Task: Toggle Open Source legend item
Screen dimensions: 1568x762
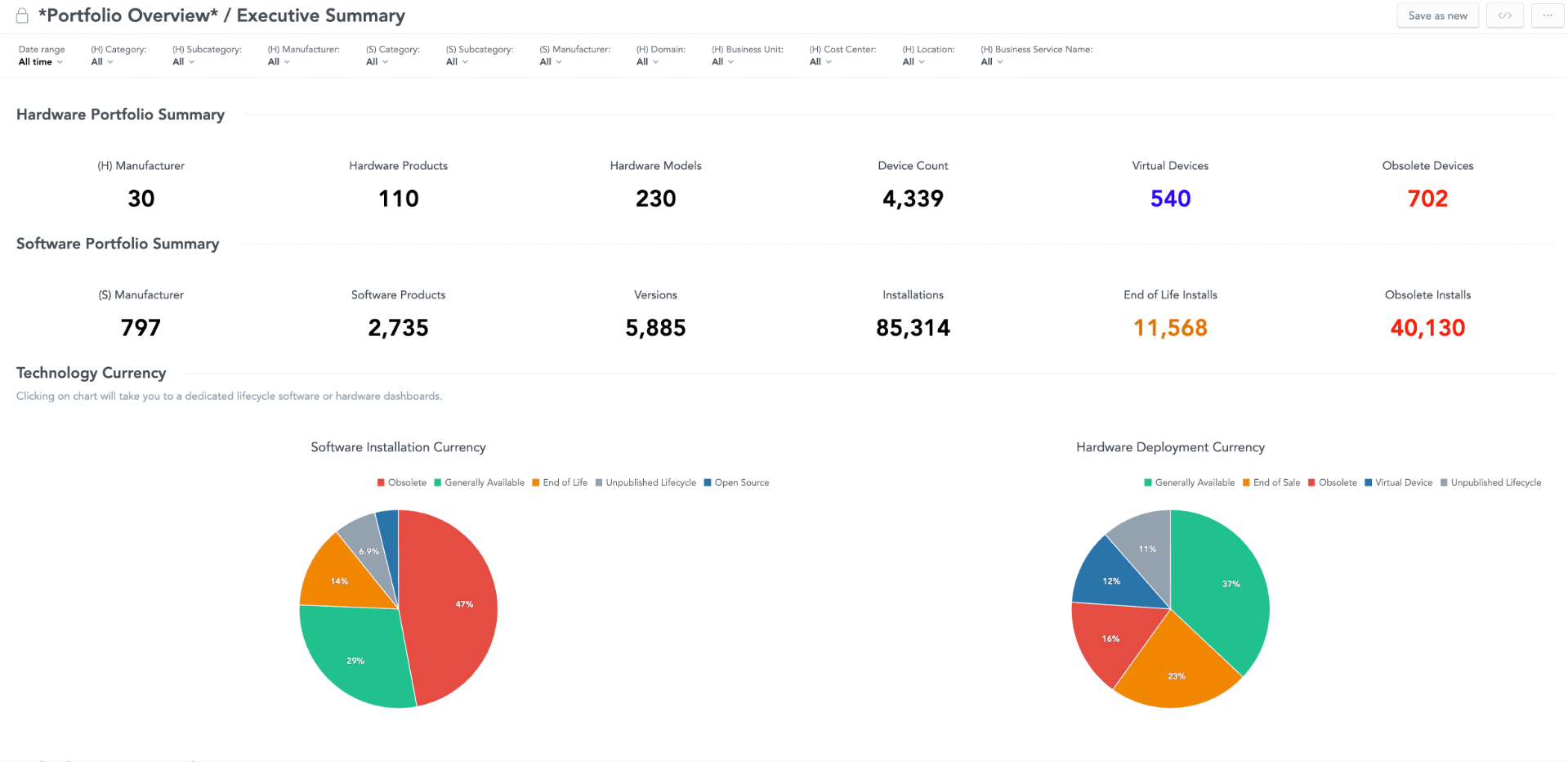Action: pos(736,482)
